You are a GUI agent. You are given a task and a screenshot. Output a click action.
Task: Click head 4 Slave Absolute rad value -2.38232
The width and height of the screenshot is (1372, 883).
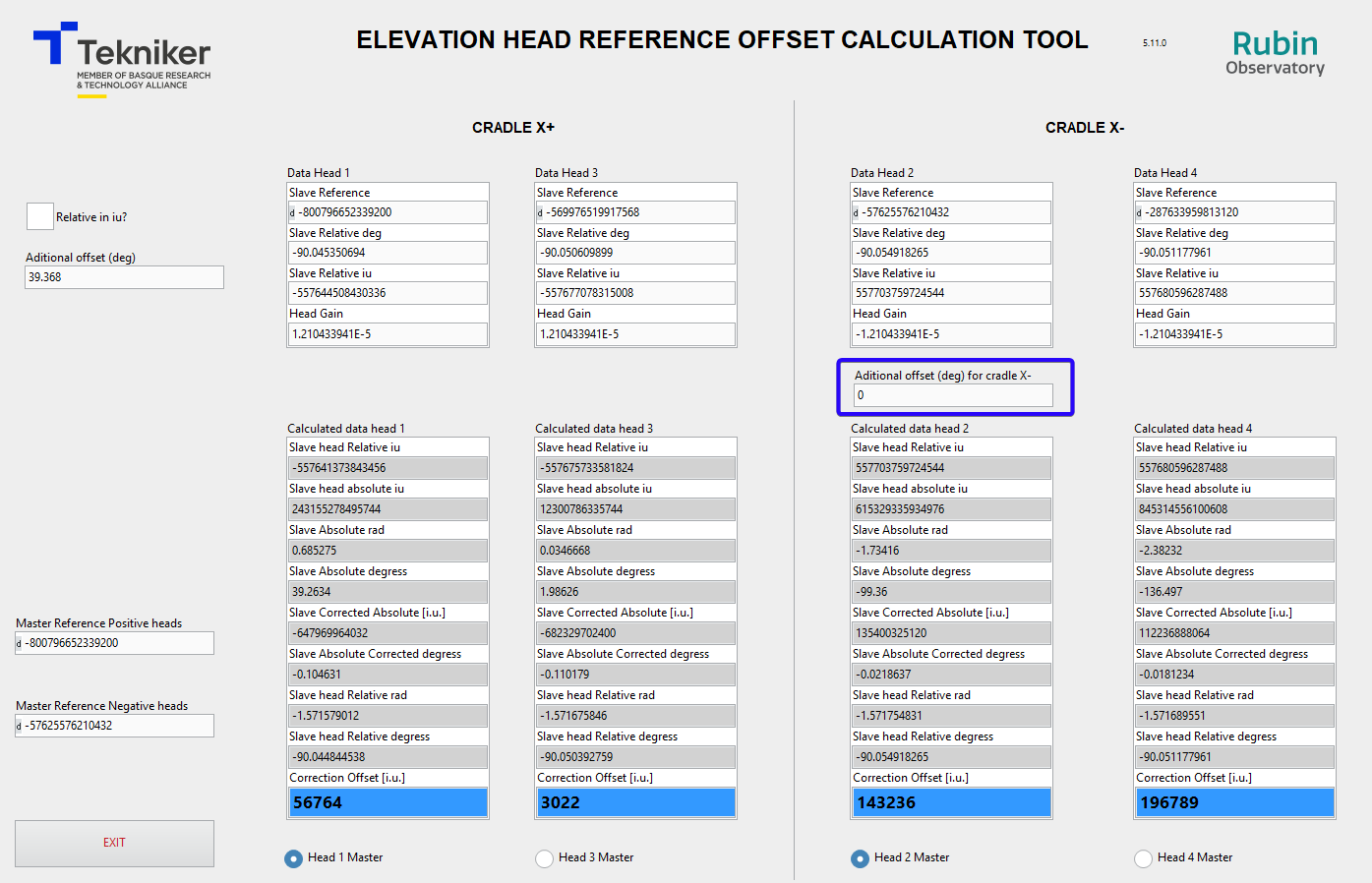click(x=1234, y=551)
